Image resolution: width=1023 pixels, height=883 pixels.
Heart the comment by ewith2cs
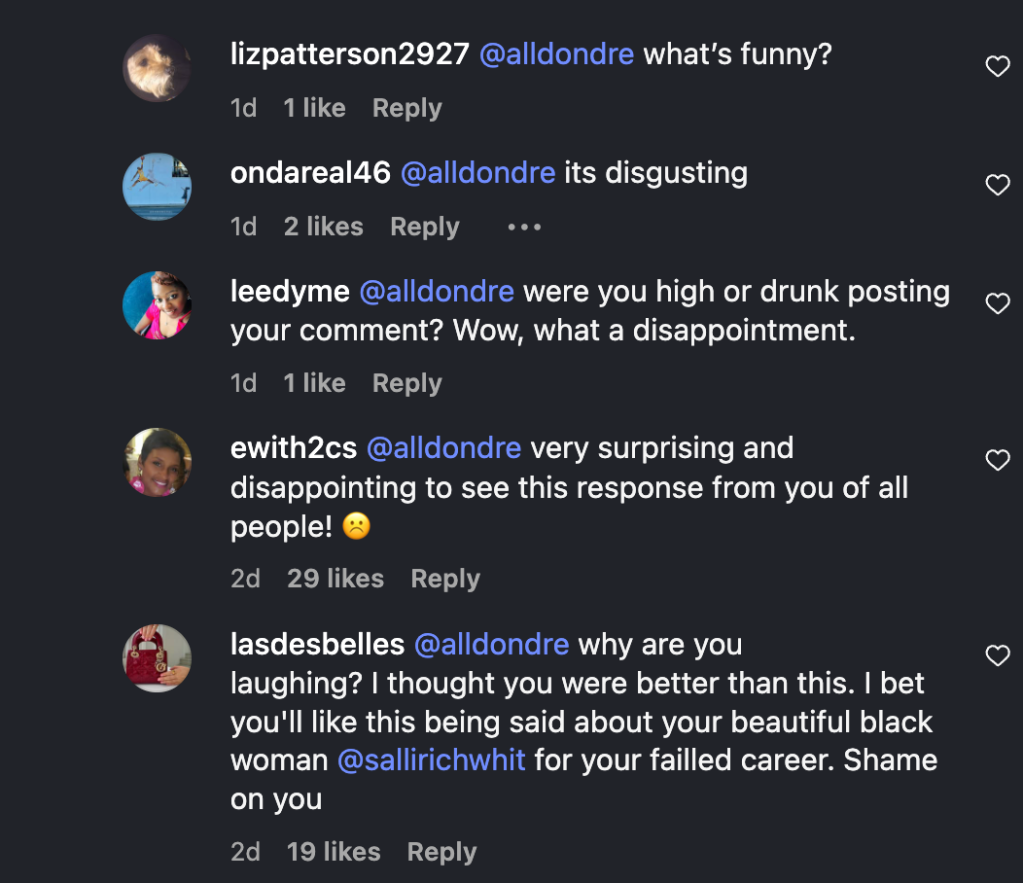click(x=997, y=460)
